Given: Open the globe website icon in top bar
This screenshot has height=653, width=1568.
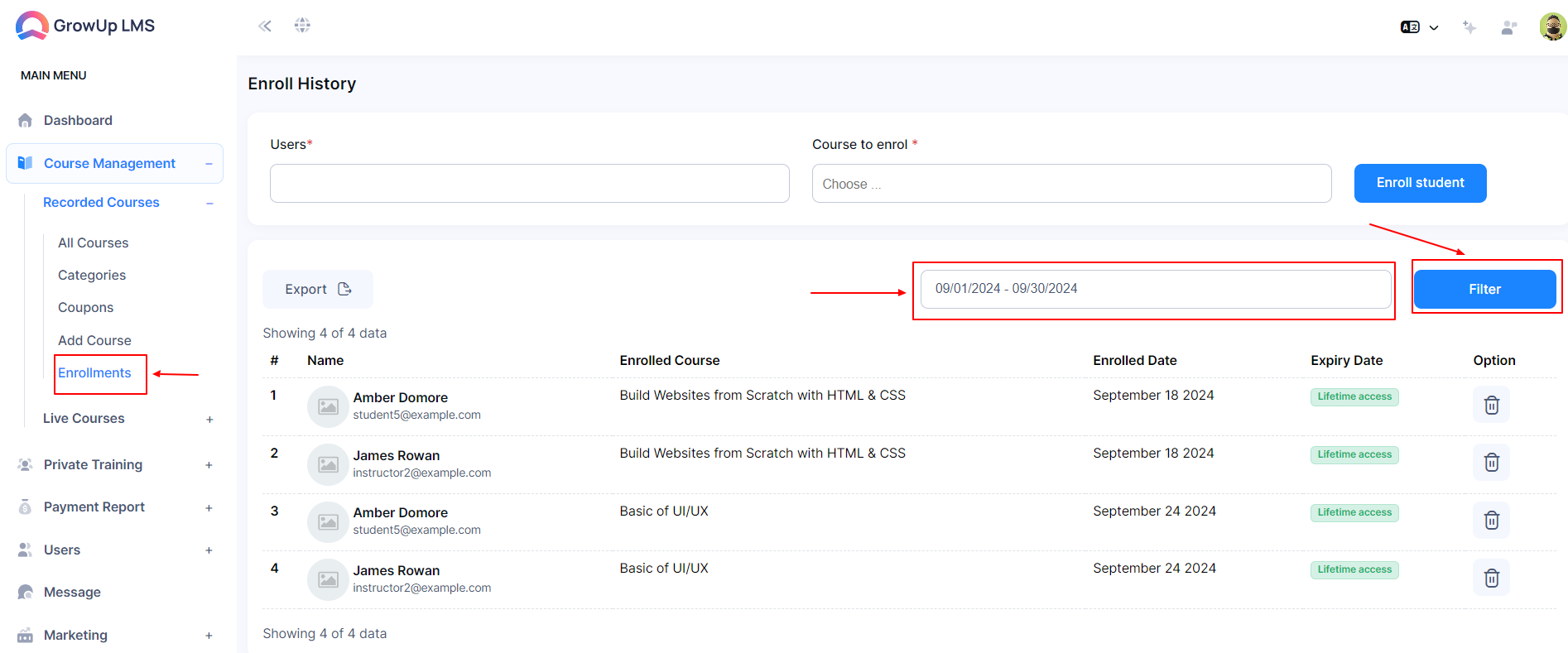Looking at the screenshot, I should coord(302,25).
